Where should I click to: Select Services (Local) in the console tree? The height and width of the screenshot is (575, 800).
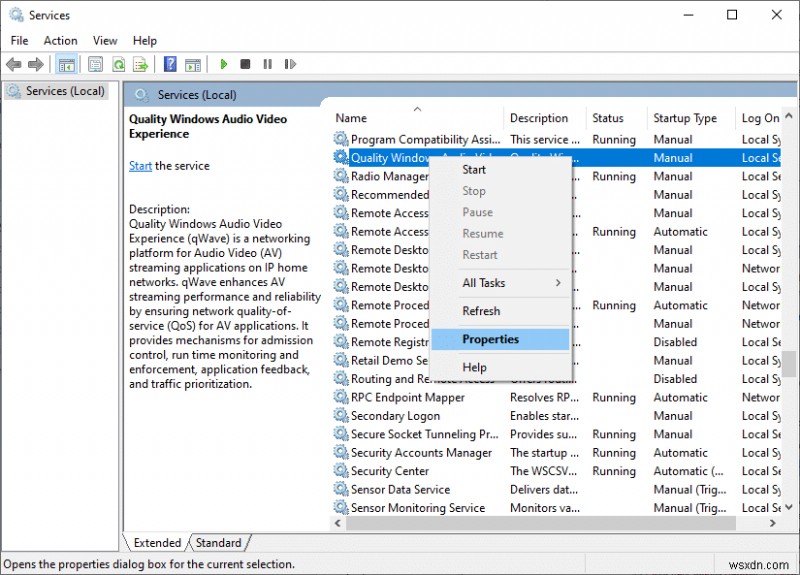pyautogui.click(x=64, y=91)
